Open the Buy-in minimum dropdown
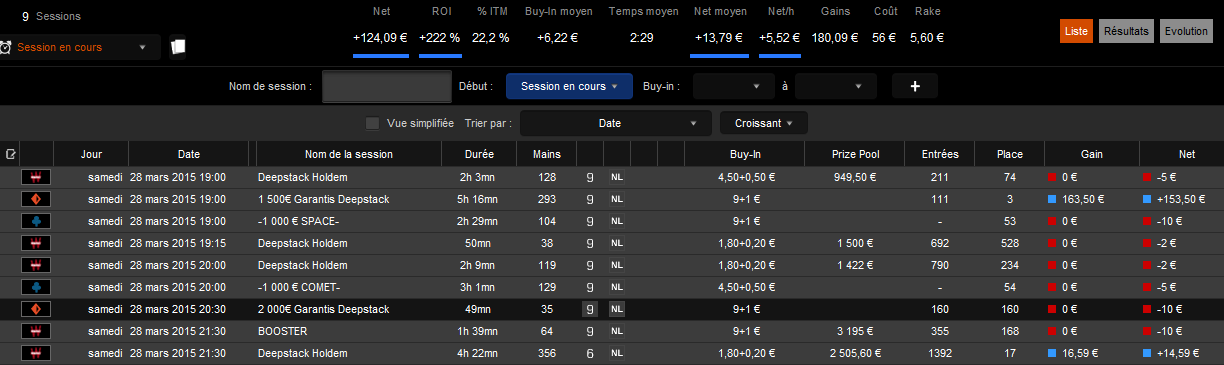Image resolution: width=1224 pixels, height=365 pixels. [x=733, y=86]
